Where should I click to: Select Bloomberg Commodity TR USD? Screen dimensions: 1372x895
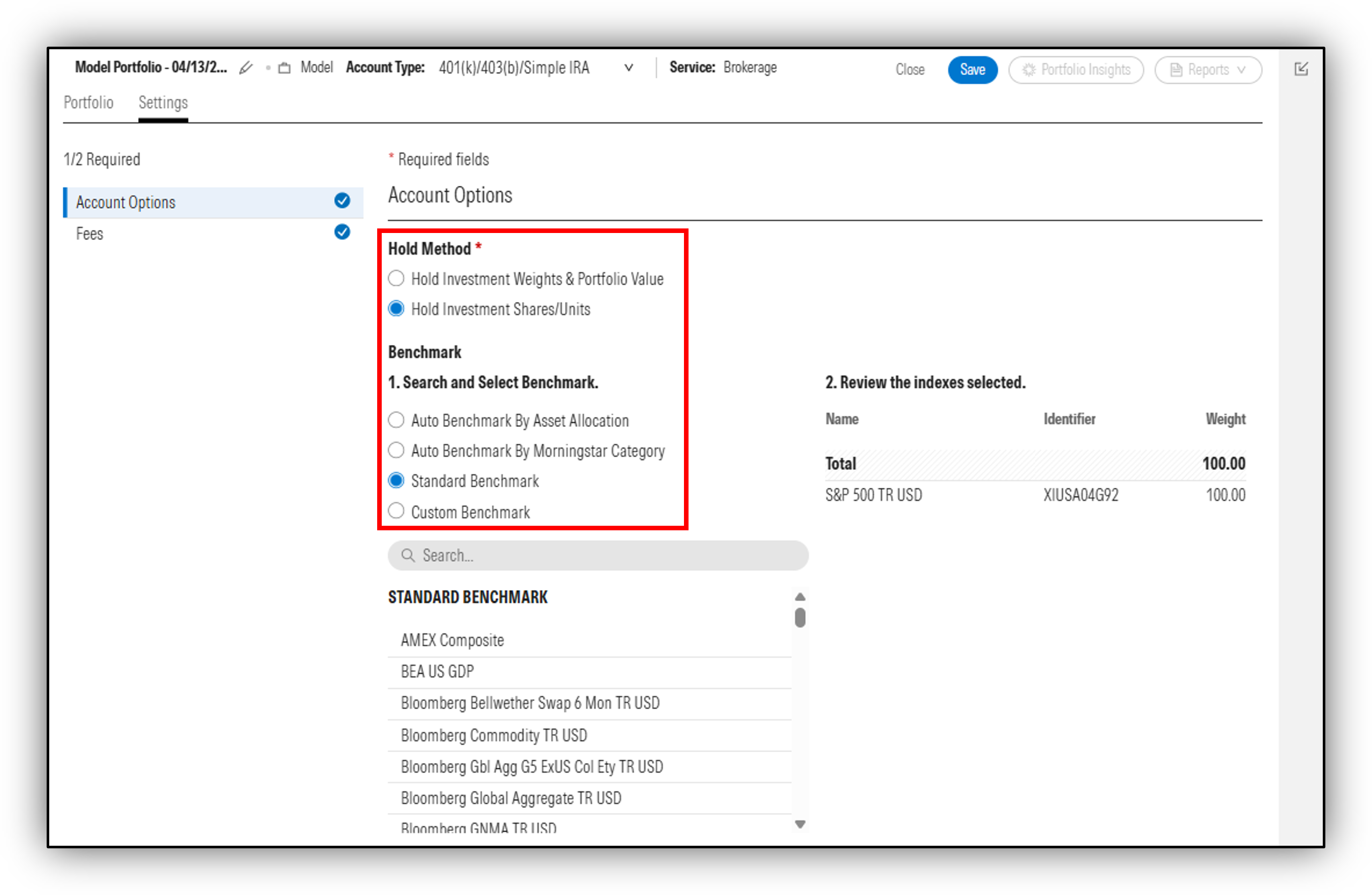(589, 735)
